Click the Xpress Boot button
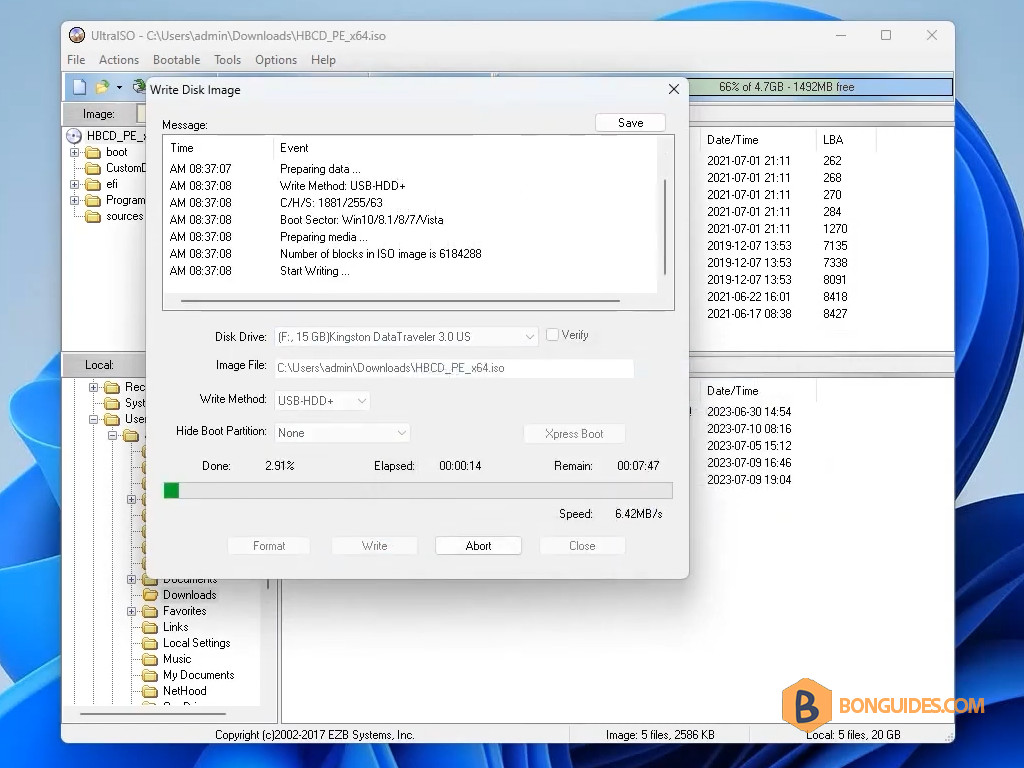This screenshot has height=768, width=1024. (x=574, y=434)
